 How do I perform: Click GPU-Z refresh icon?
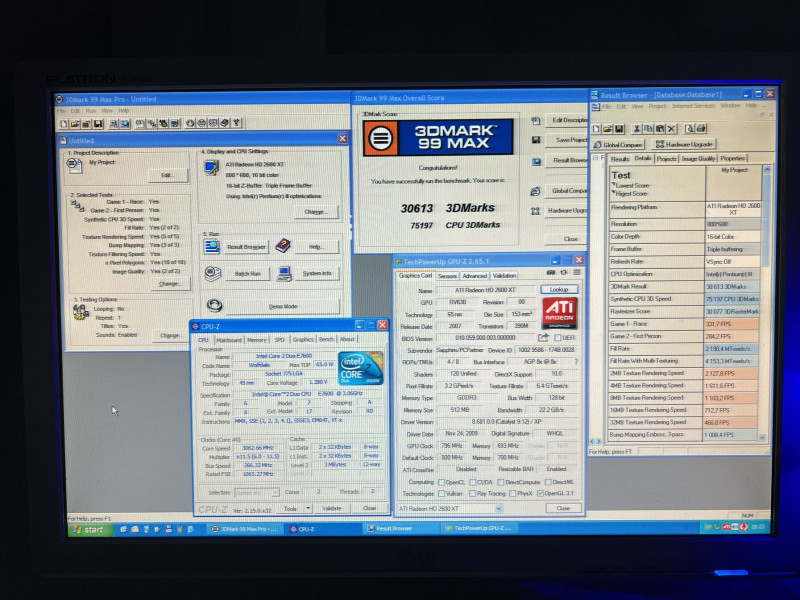tap(564, 272)
